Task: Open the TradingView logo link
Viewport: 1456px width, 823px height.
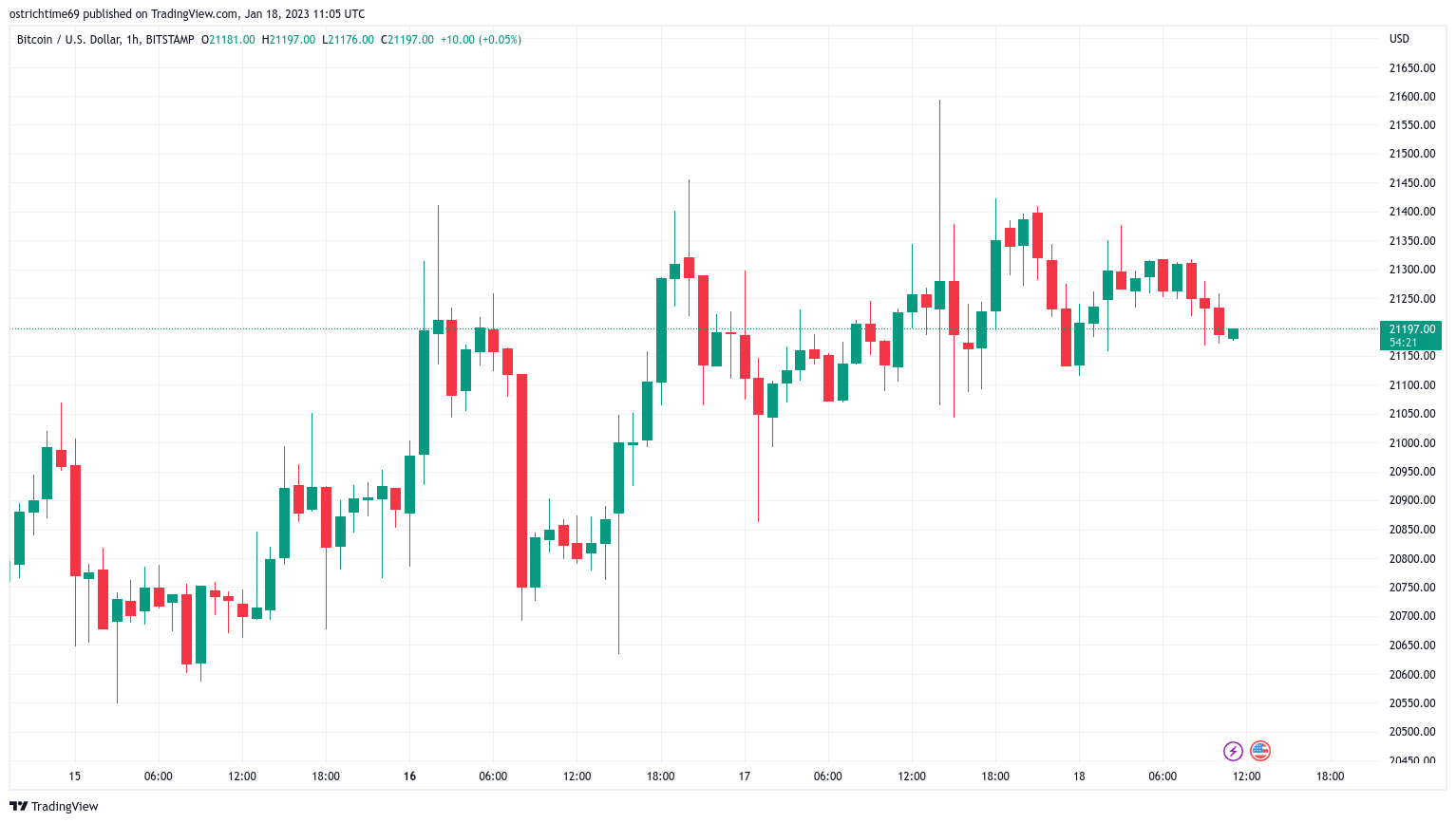Action: coord(54,806)
